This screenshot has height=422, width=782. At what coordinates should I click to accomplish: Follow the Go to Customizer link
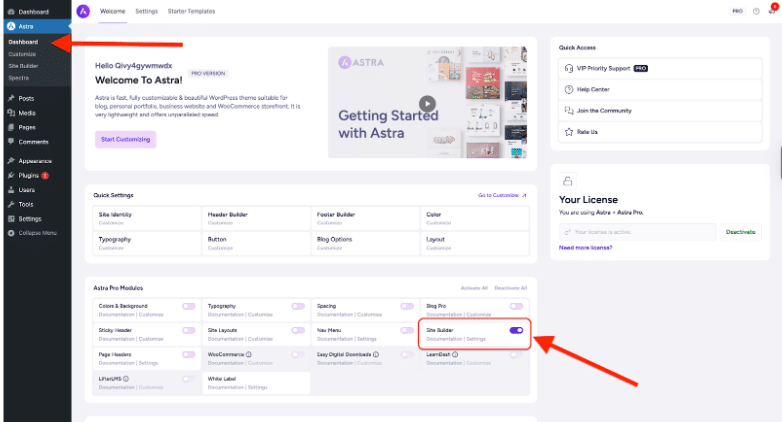[x=502, y=195]
